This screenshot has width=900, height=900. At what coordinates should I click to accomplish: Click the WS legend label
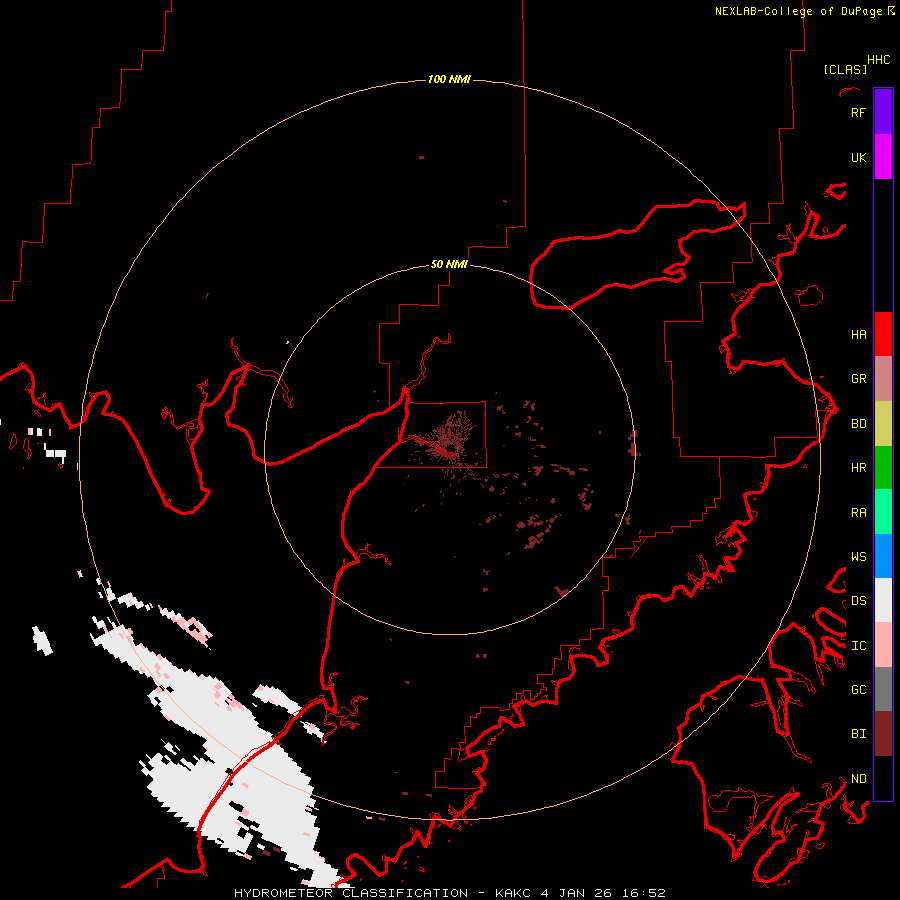pos(858,557)
